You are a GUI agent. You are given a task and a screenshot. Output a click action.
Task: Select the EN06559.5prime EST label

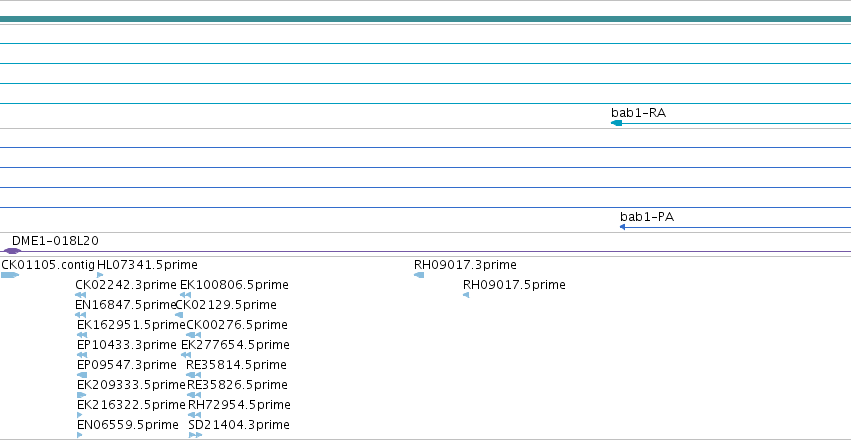(x=128, y=424)
